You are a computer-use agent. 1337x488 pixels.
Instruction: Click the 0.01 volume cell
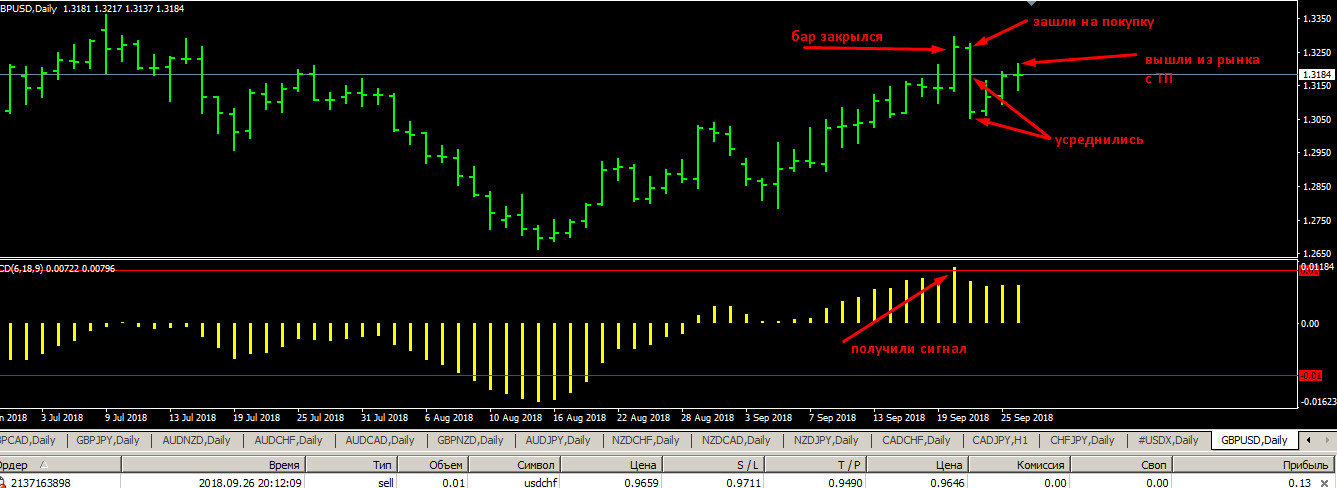pyautogui.click(x=451, y=482)
